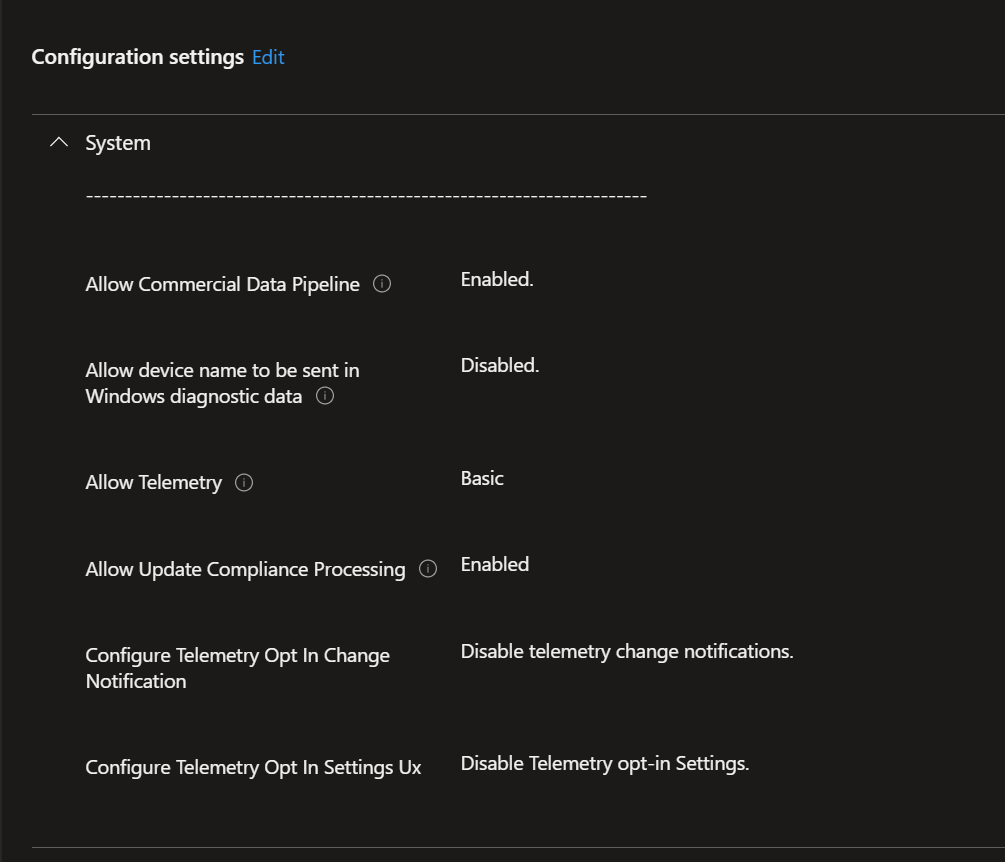Click the Edit link for Configuration settings

pos(268,57)
